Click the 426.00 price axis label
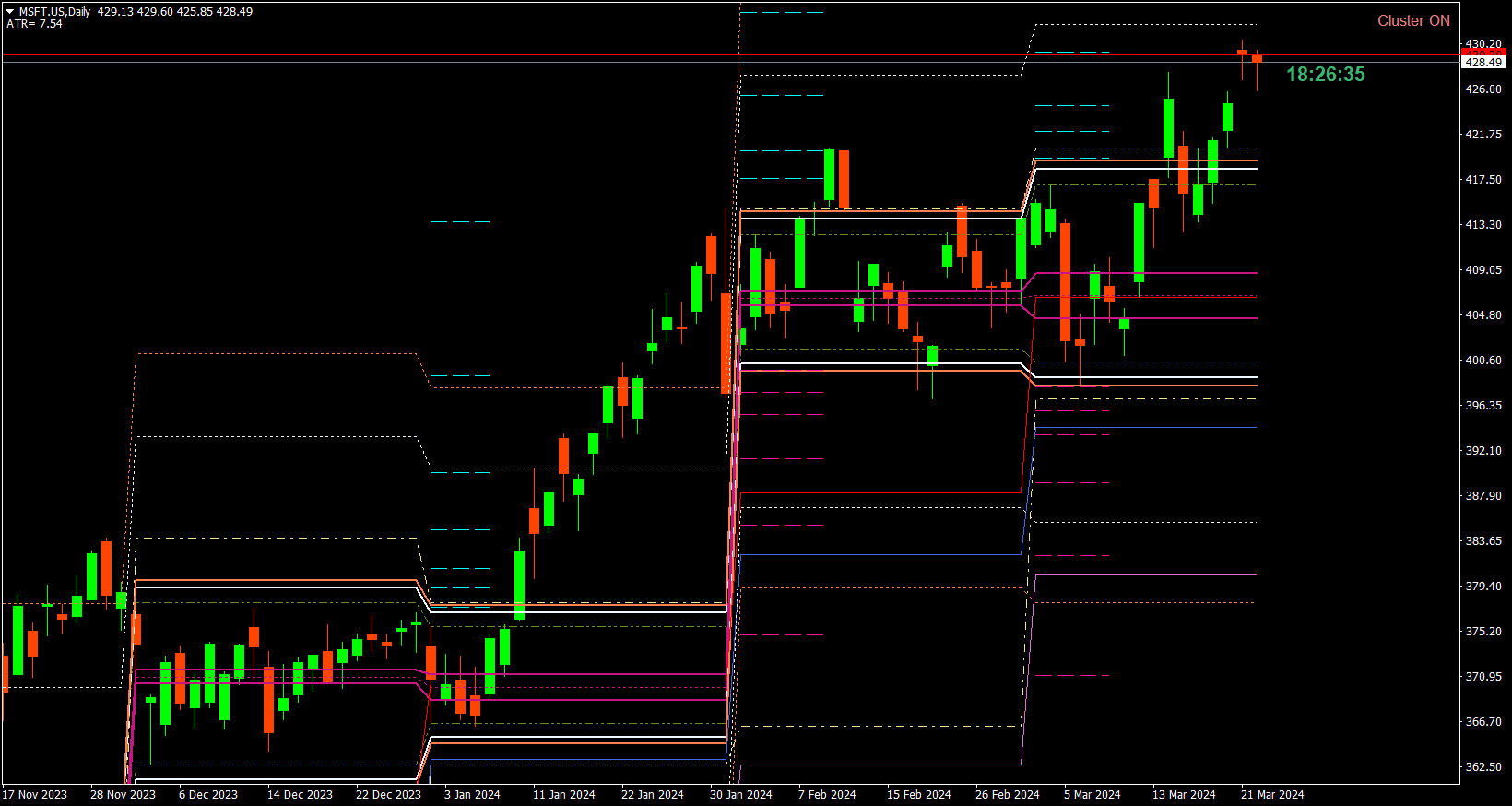 [x=1483, y=89]
